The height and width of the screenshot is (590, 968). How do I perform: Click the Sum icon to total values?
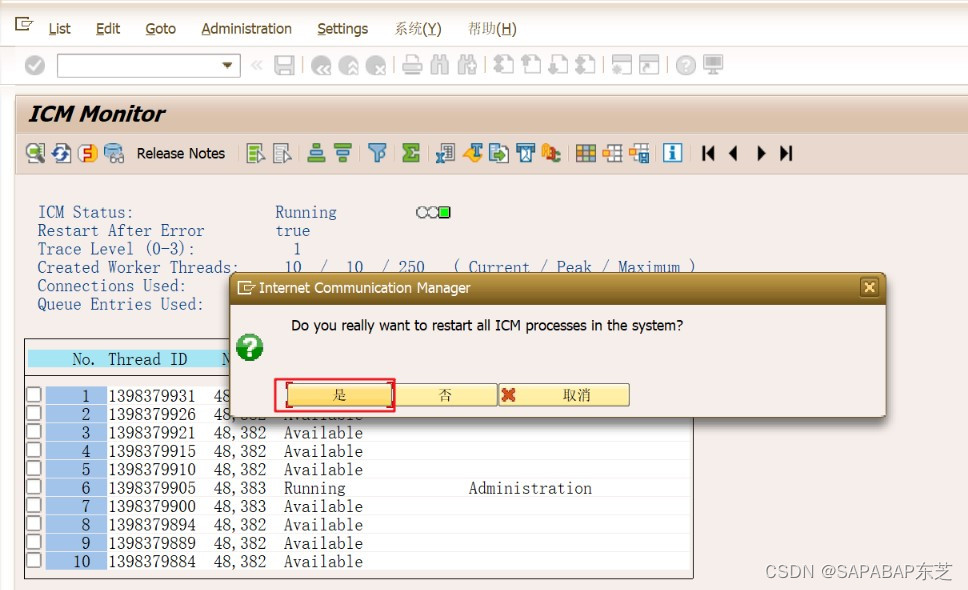pos(409,153)
